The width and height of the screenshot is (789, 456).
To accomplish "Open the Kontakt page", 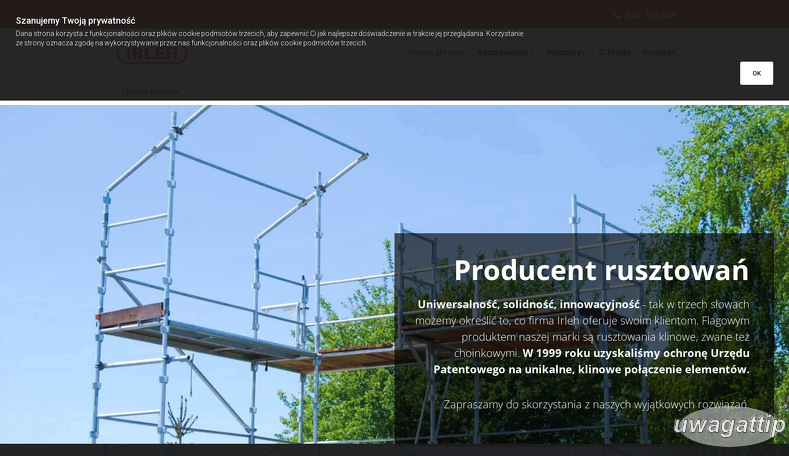I will pos(659,52).
